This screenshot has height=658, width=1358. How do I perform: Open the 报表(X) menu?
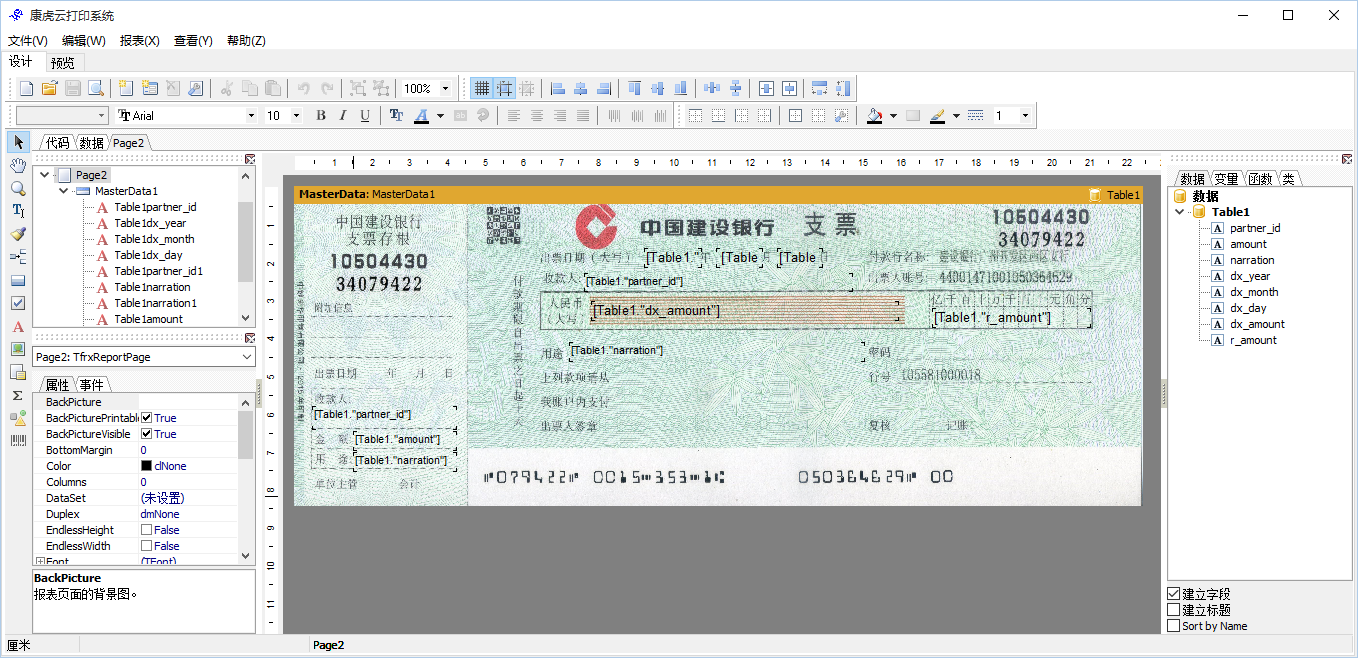click(140, 41)
